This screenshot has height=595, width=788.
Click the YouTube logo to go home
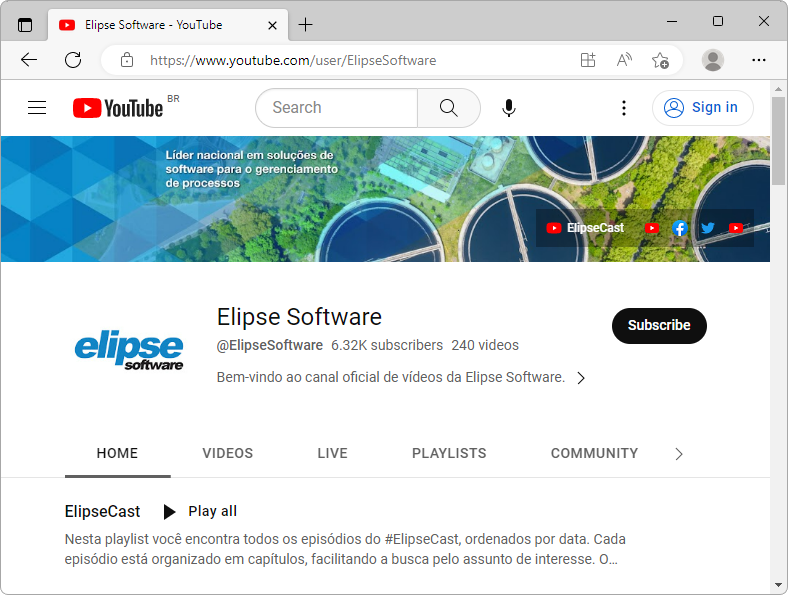pos(118,108)
